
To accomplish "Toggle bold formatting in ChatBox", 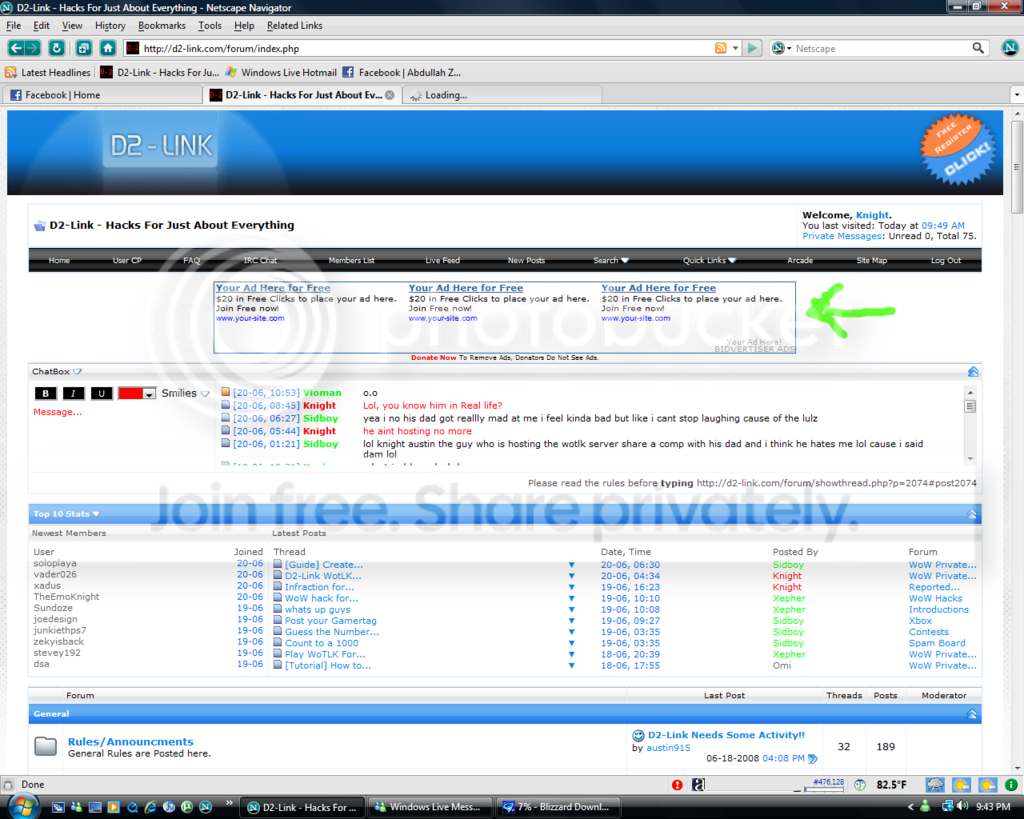I will [45, 393].
